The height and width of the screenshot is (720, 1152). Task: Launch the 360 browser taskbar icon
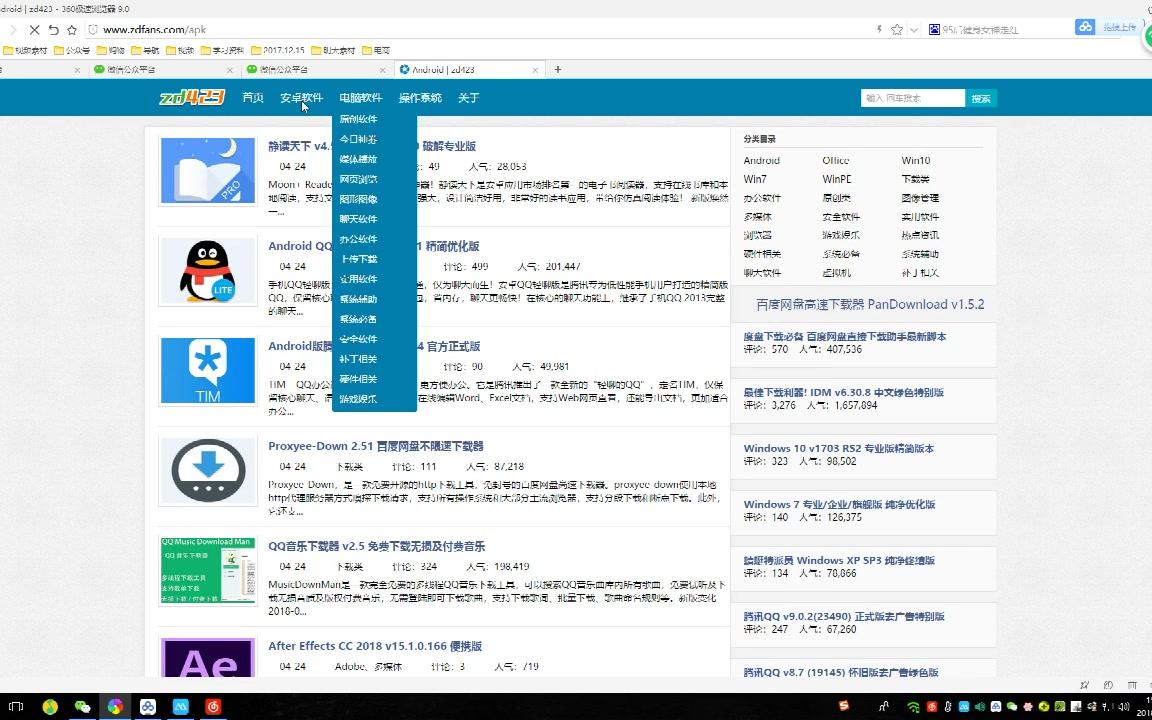114,707
